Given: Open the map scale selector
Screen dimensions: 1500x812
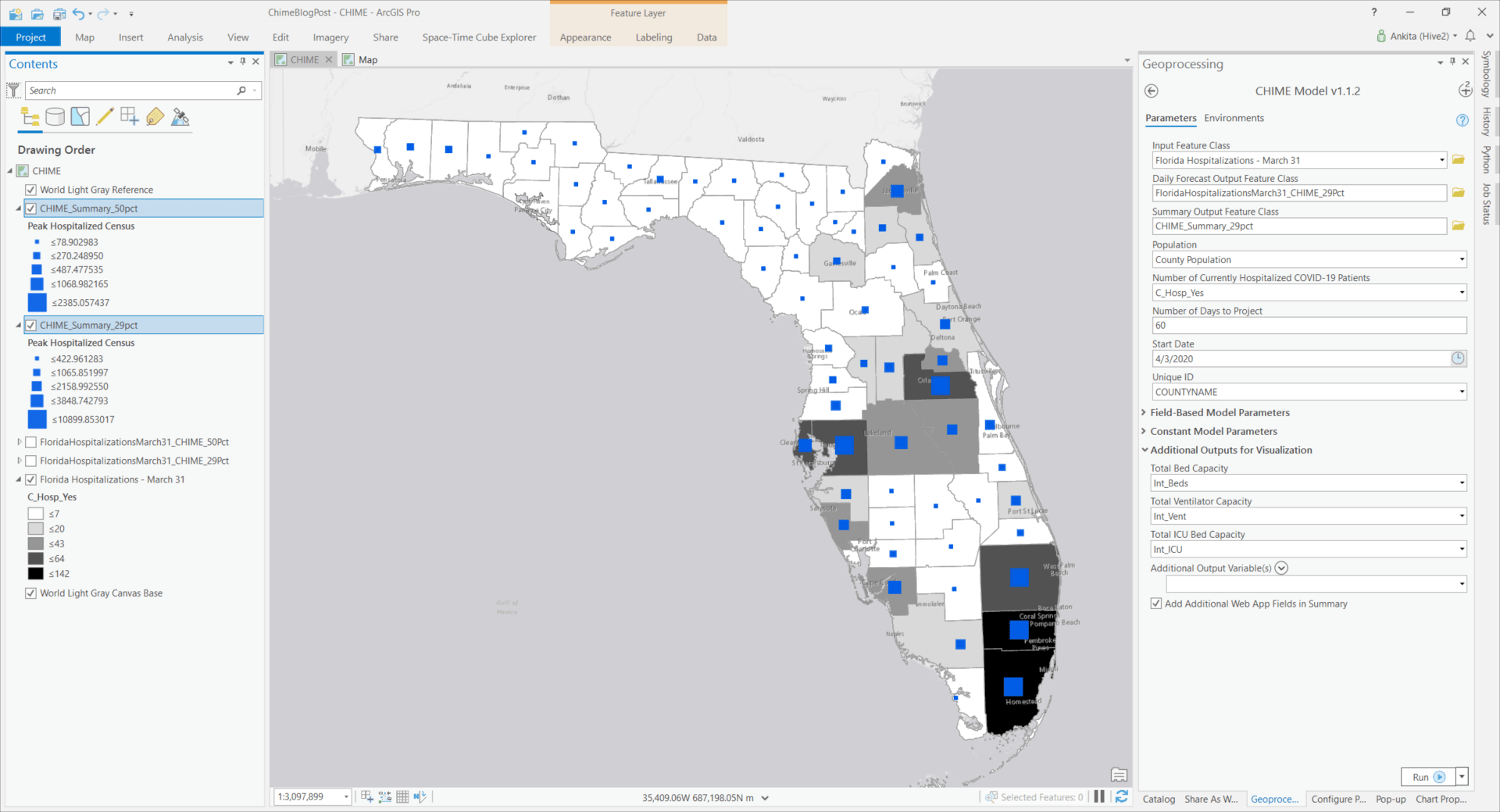Looking at the screenshot, I should tap(313, 797).
